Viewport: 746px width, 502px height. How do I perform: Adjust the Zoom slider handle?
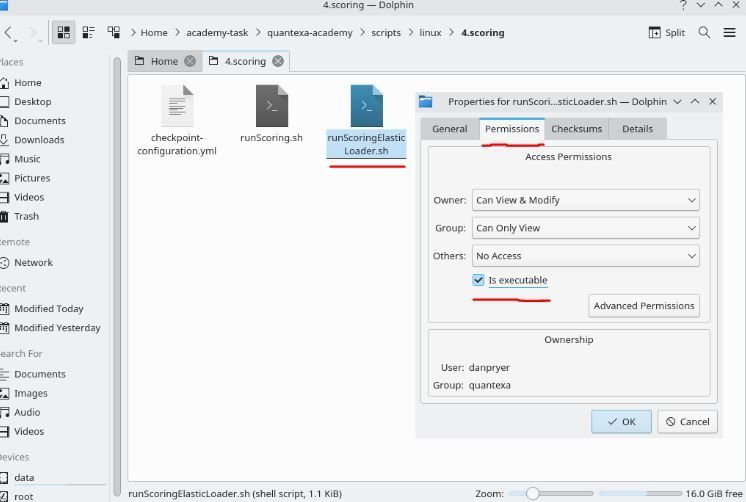[x=532, y=493]
